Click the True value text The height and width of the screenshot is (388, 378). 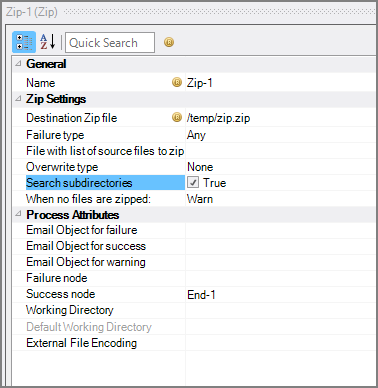click(x=215, y=183)
